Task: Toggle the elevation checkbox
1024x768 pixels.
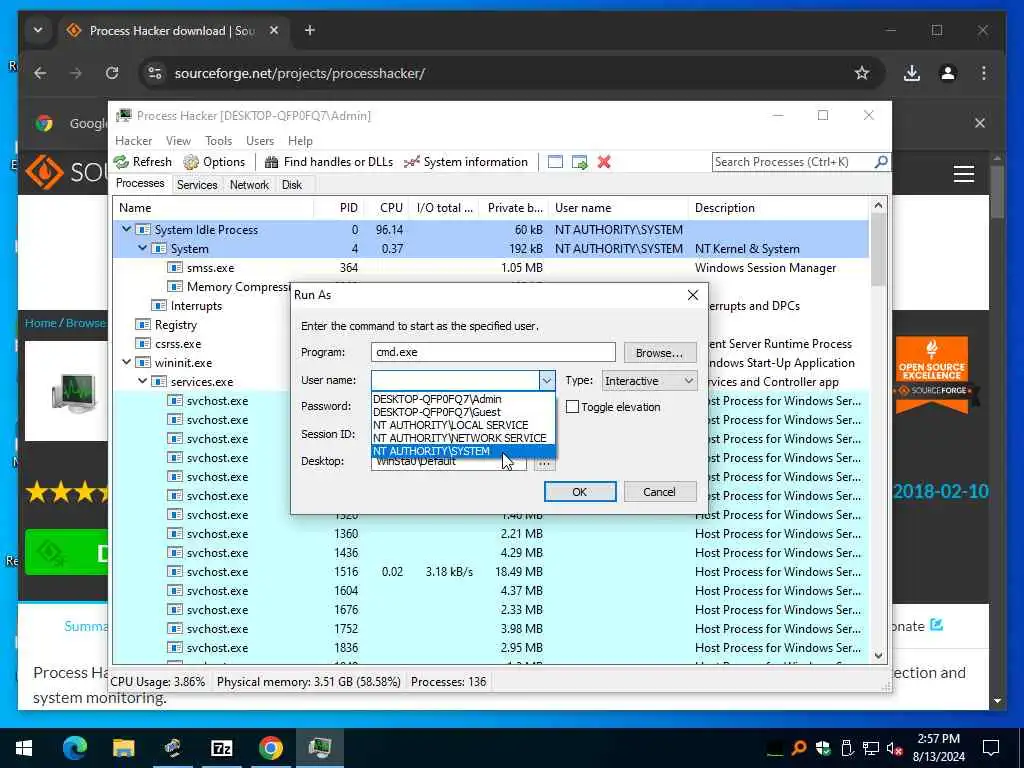Action: pyautogui.click(x=572, y=407)
